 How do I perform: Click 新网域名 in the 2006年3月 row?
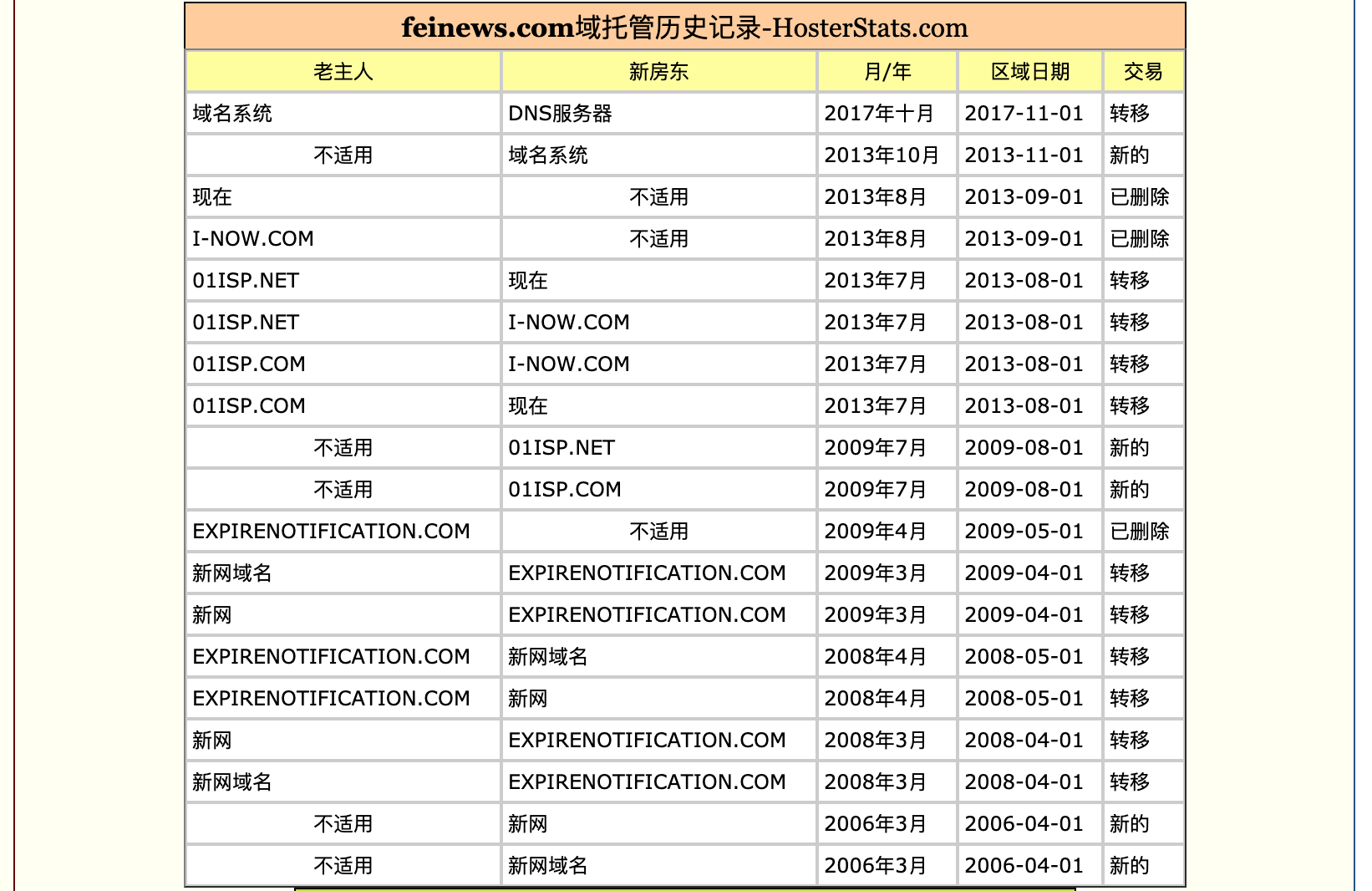pyautogui.click(x=548, y=866)
